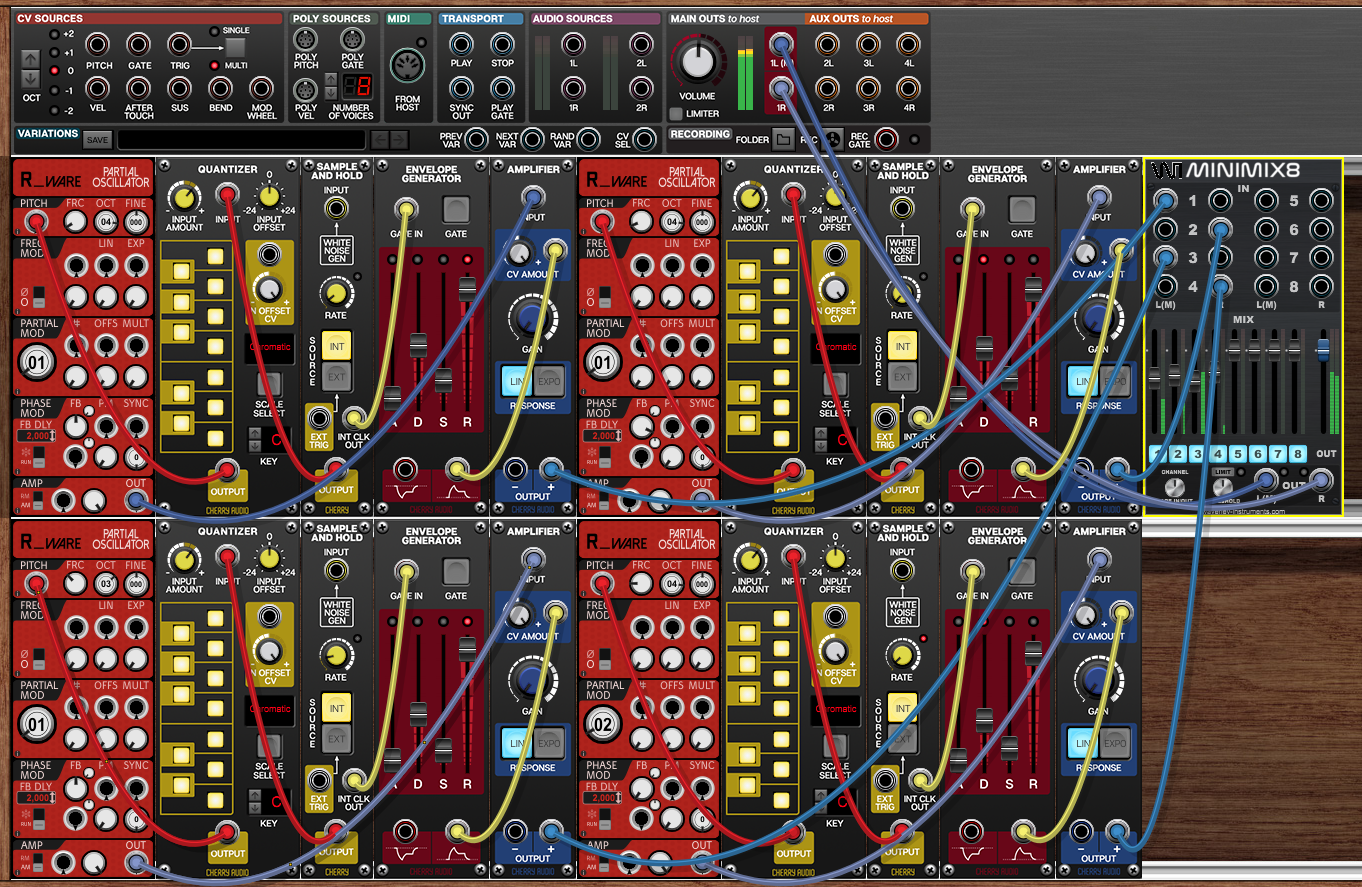This screenshot has height=887, width=1362.
Task: Click upper-left Quantizer KEY up arrow
Action: pos(255,433)
